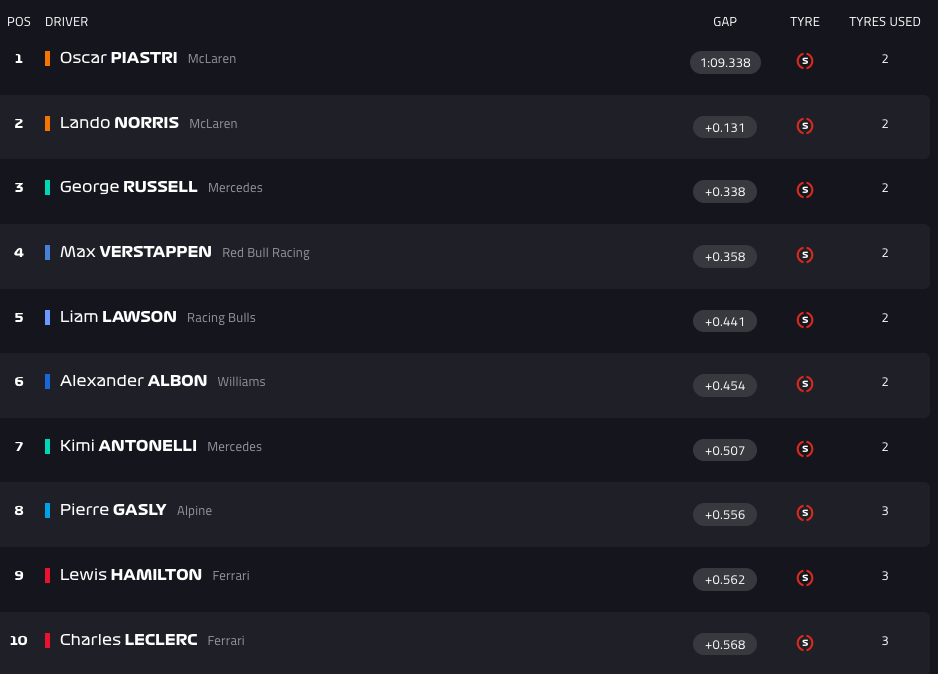938x674 pixels.
Task: Click soft tyre icon in Leclerc's row
Action: (x=805, y=643)
